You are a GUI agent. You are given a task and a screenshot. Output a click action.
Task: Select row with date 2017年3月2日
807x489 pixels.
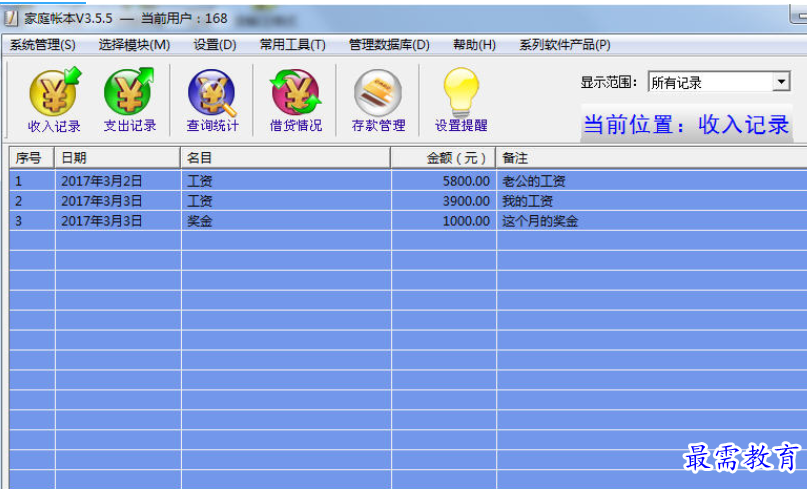click(408, 181)
